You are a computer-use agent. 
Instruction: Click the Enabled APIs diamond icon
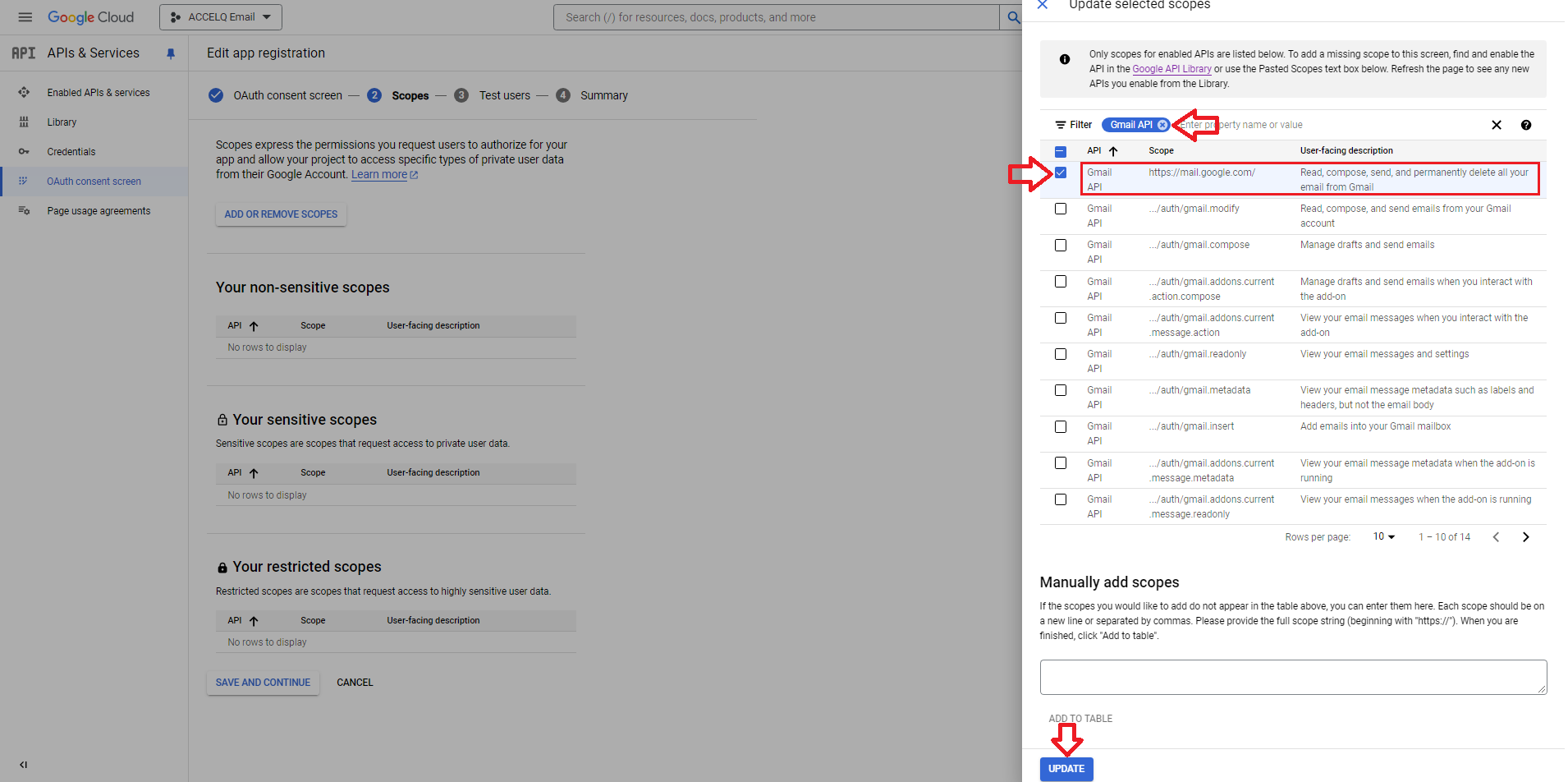coord(24,93)
